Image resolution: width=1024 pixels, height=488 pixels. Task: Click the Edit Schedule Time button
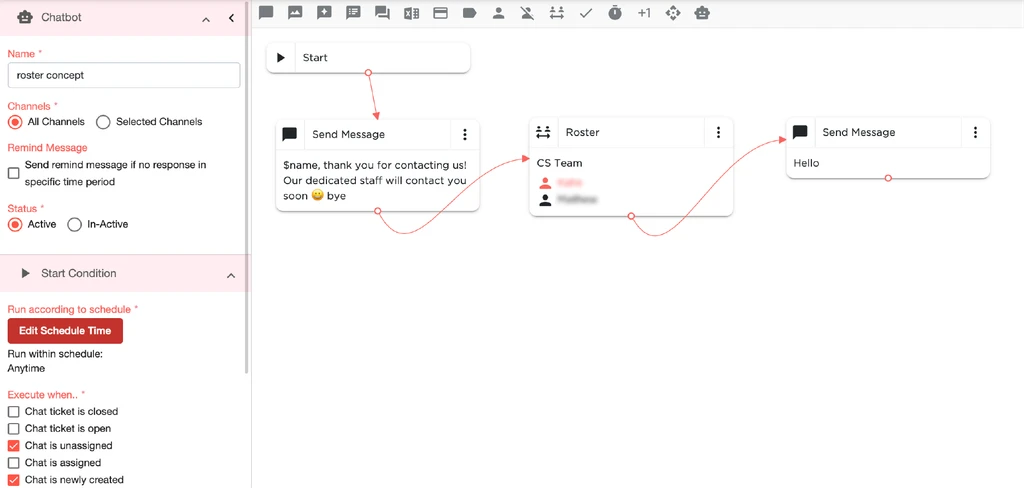pos(65,331)
